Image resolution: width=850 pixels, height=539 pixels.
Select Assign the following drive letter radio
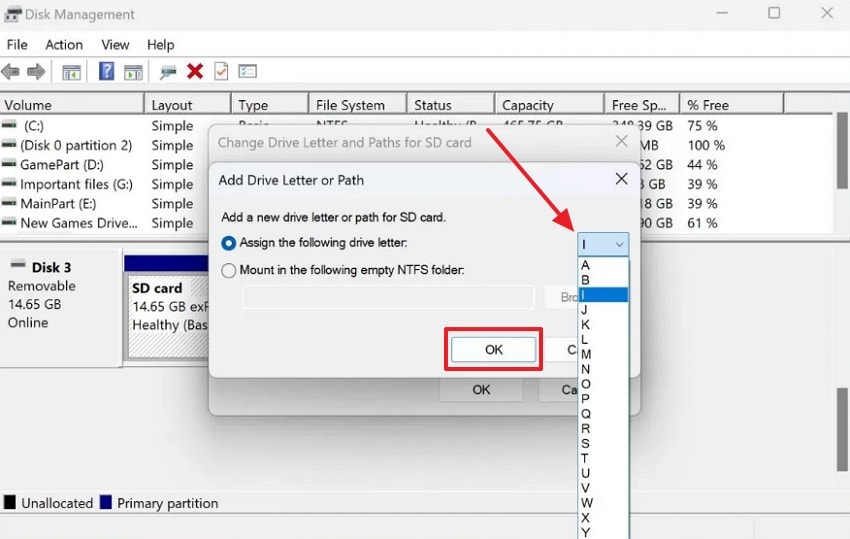(228, 243)
